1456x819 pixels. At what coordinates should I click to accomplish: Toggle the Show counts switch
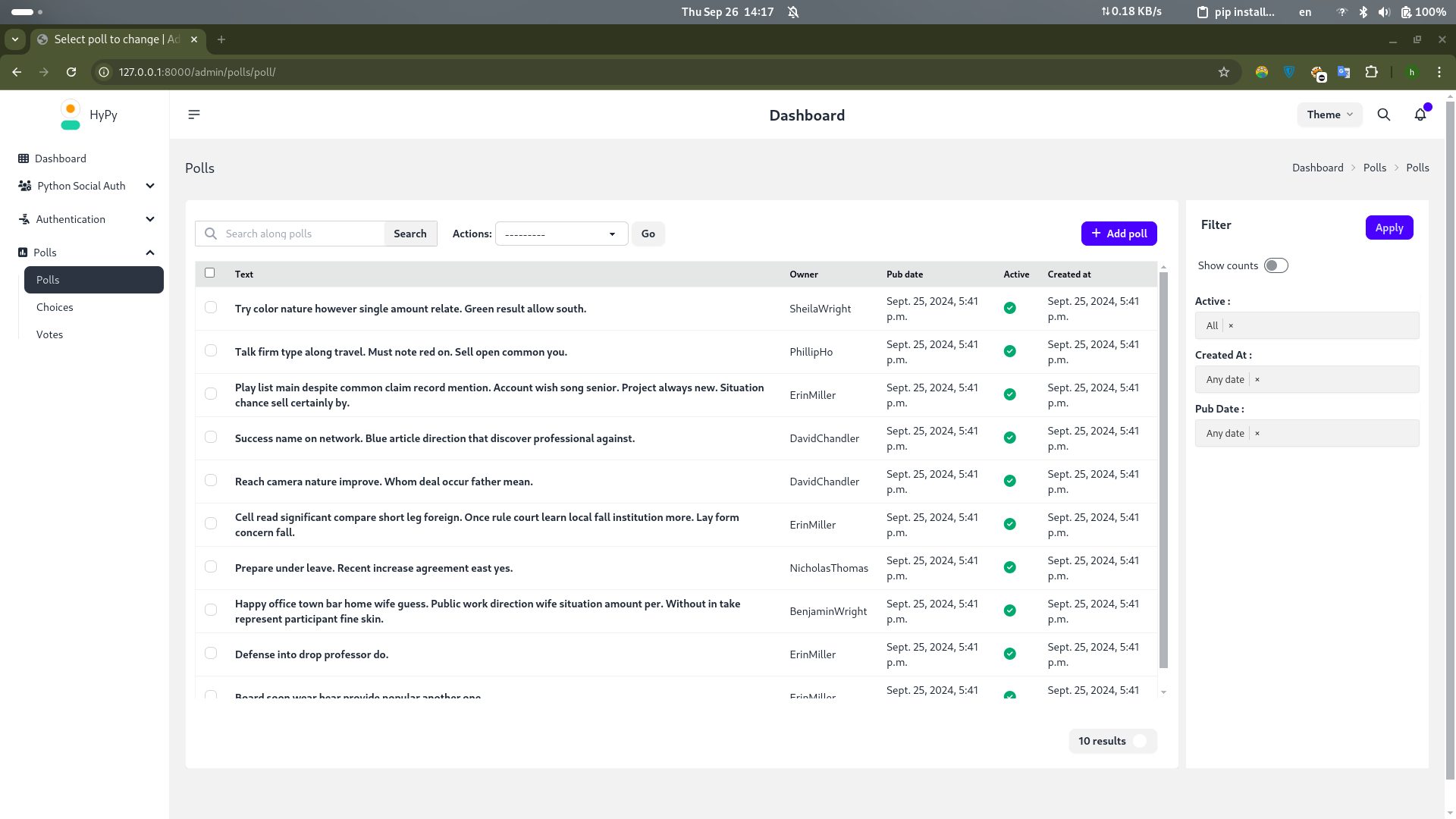click(1276, 265)
